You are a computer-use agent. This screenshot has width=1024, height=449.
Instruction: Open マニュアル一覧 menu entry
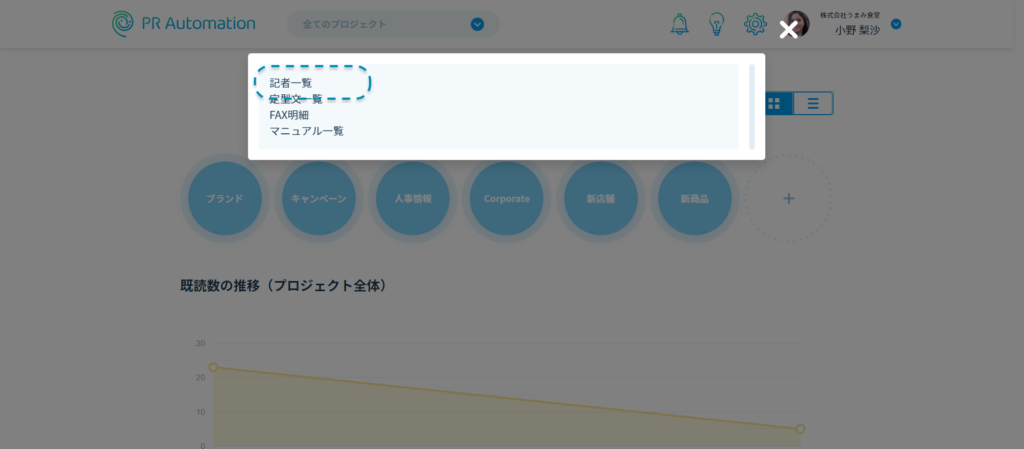tap(306, 131)
